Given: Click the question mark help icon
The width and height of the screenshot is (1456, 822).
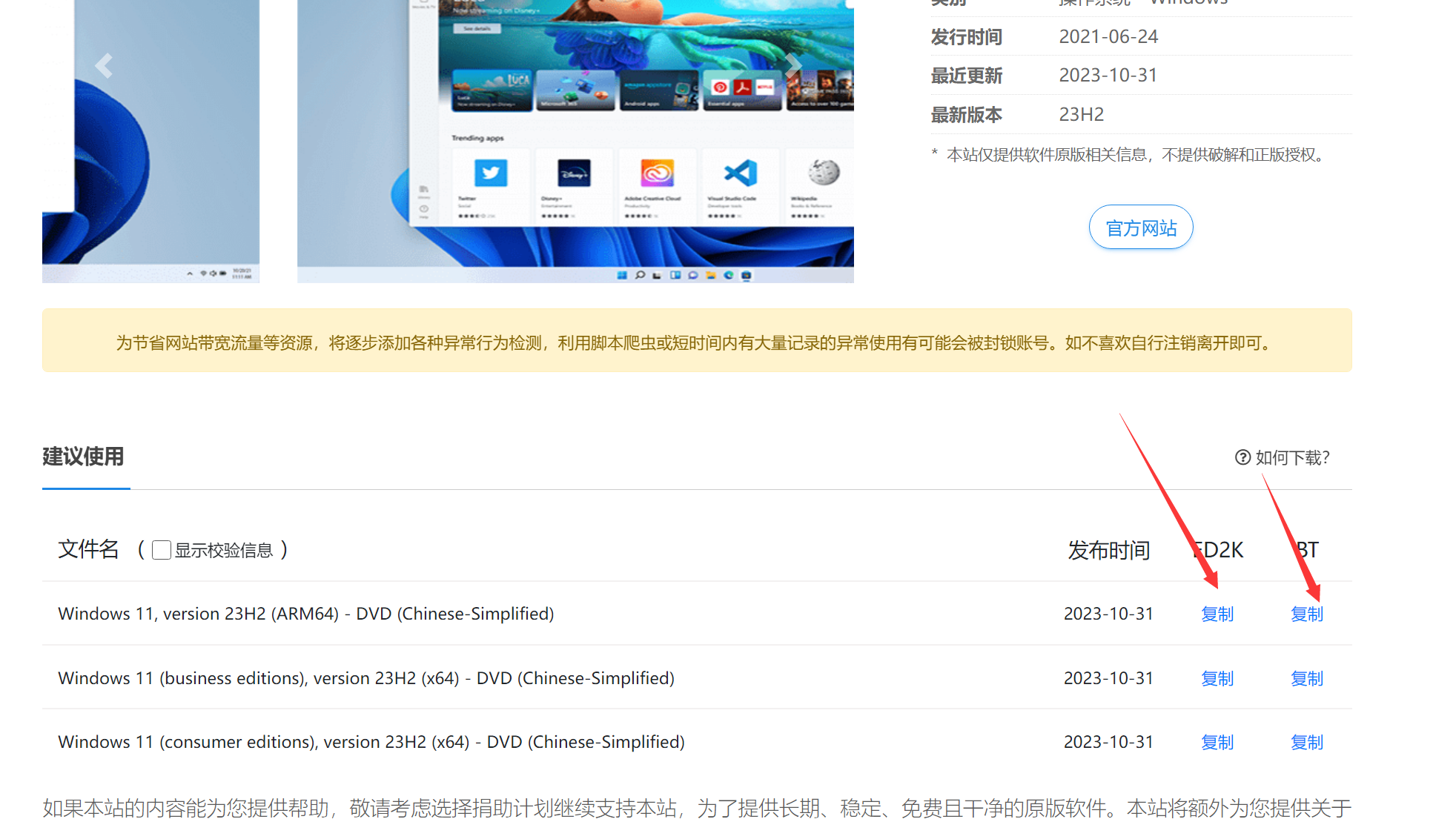Looking at the screenshot, I should [1242, 457].
